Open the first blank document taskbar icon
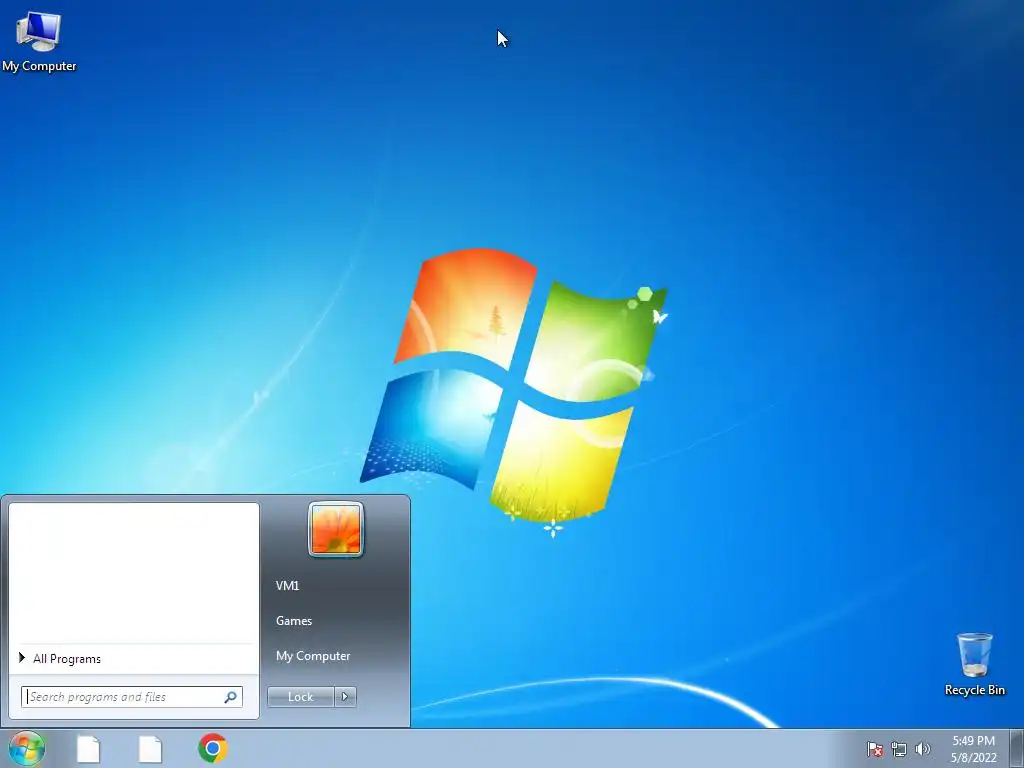 click(x=88, y=748)
